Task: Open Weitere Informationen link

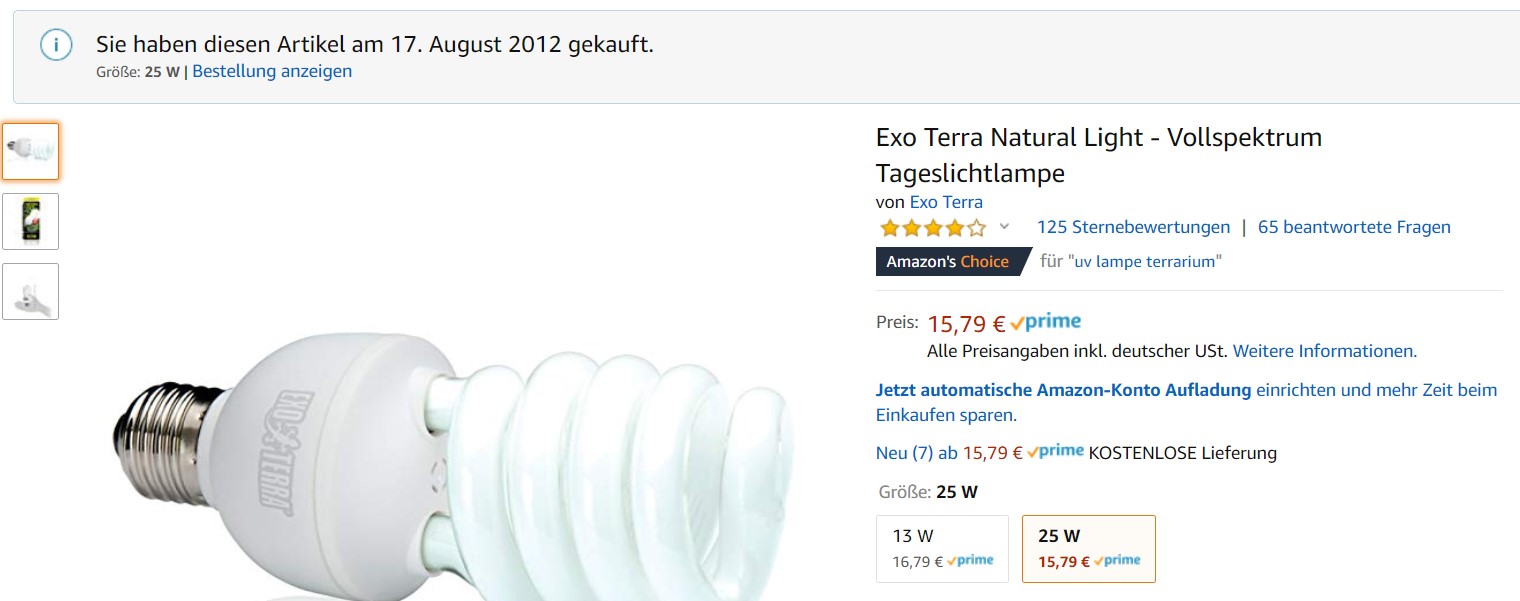Action: pyautogui.click(x=1324, y=351)
